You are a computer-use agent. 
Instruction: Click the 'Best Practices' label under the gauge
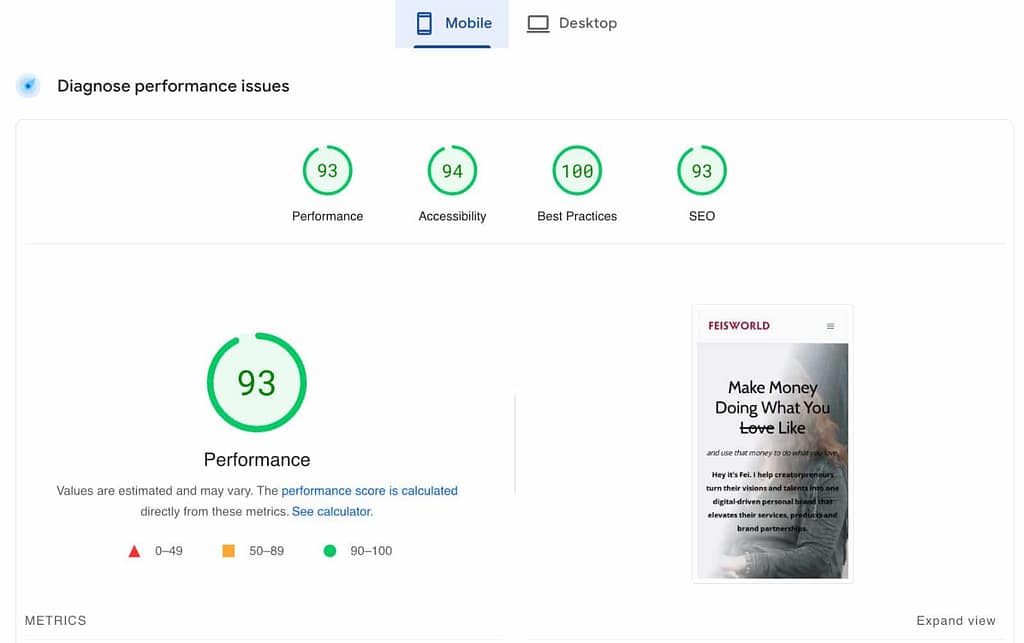pos(577,216)
